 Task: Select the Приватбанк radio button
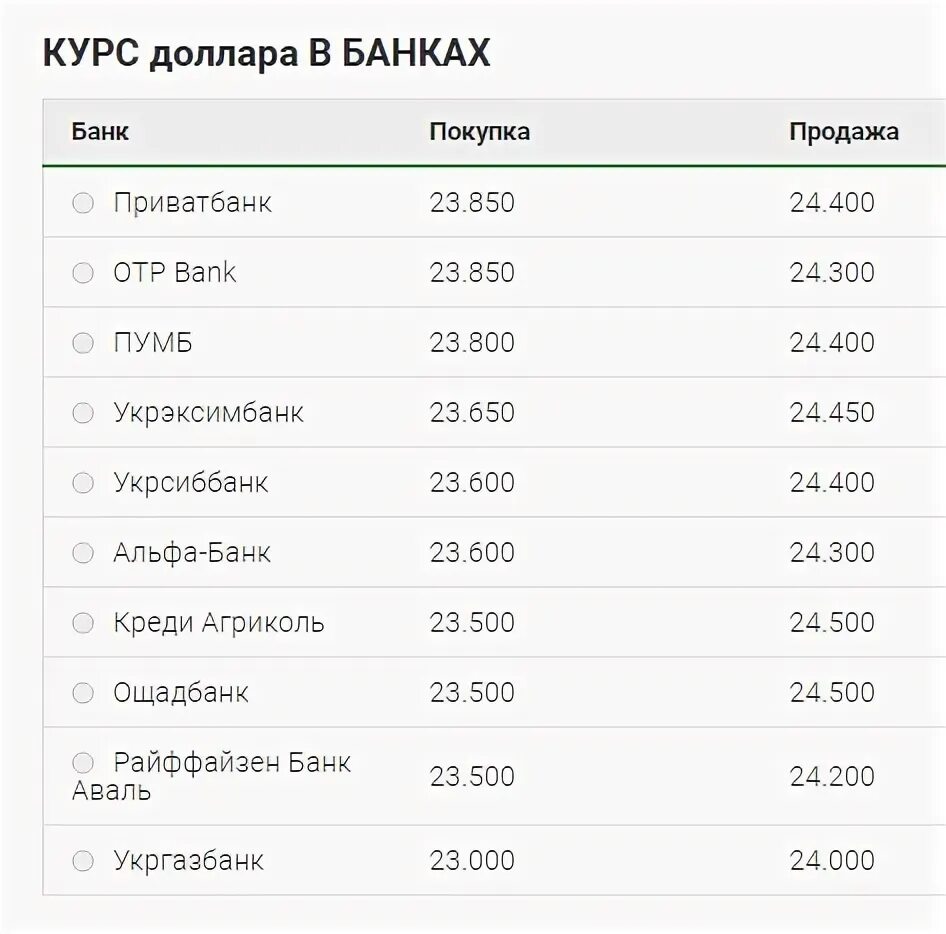(83, 203)
